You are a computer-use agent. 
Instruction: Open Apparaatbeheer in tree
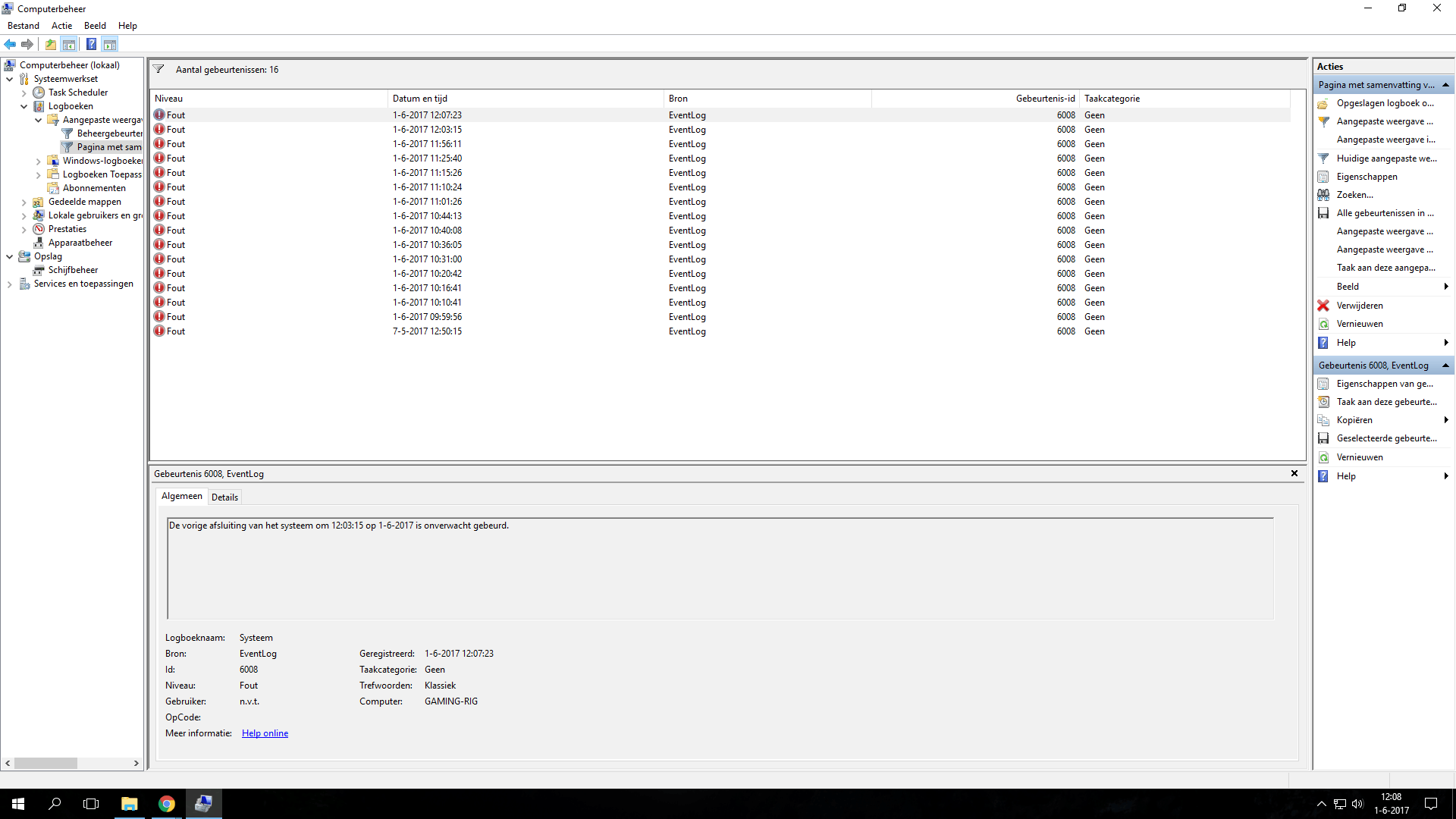(x=80, y=243)
